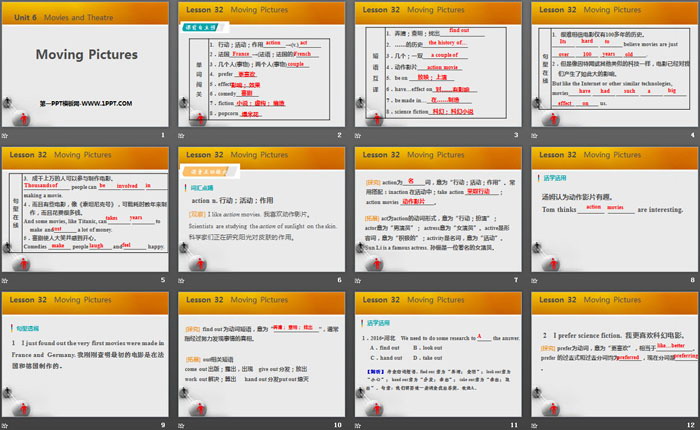Select slide 8 thumbnail with Tom thinks sentence

coord(615,209)
